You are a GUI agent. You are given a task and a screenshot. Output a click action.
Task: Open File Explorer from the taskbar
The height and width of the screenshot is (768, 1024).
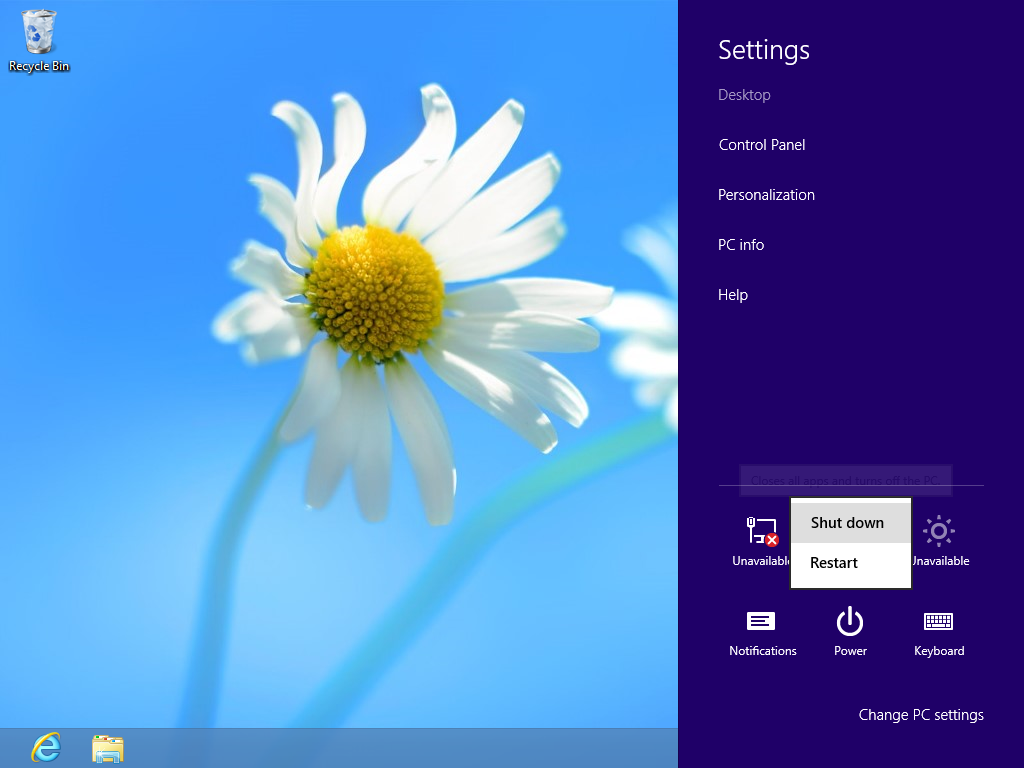pos(108,748)
